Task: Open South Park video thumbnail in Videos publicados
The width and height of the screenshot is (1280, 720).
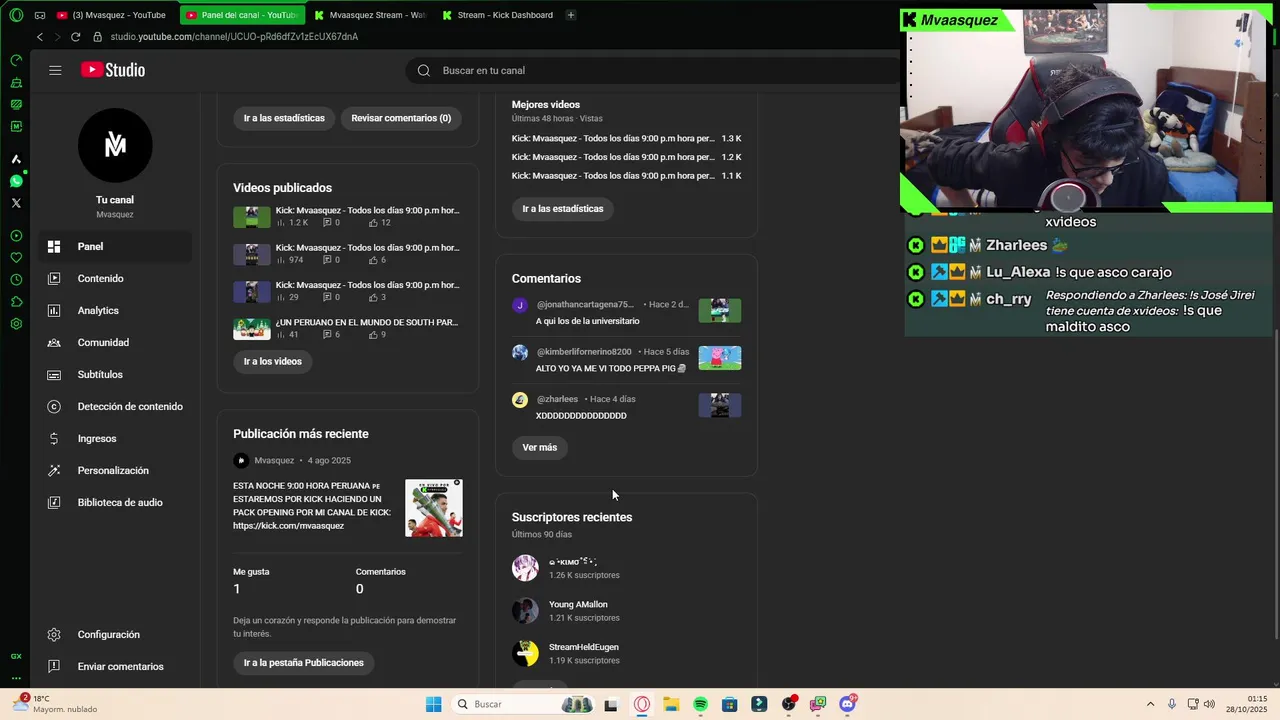Action: 252,329
